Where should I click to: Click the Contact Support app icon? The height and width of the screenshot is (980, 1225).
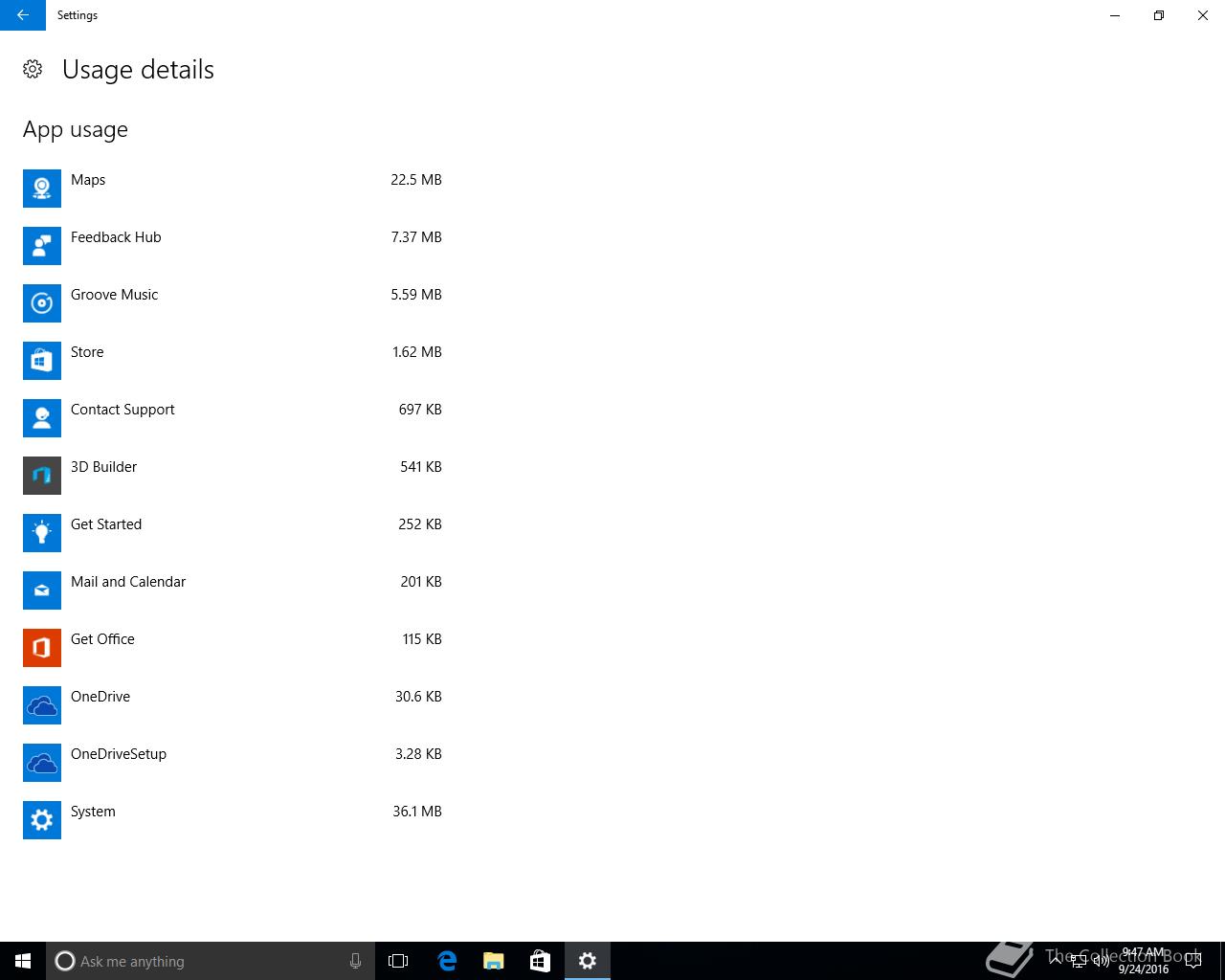click(42, 418)
